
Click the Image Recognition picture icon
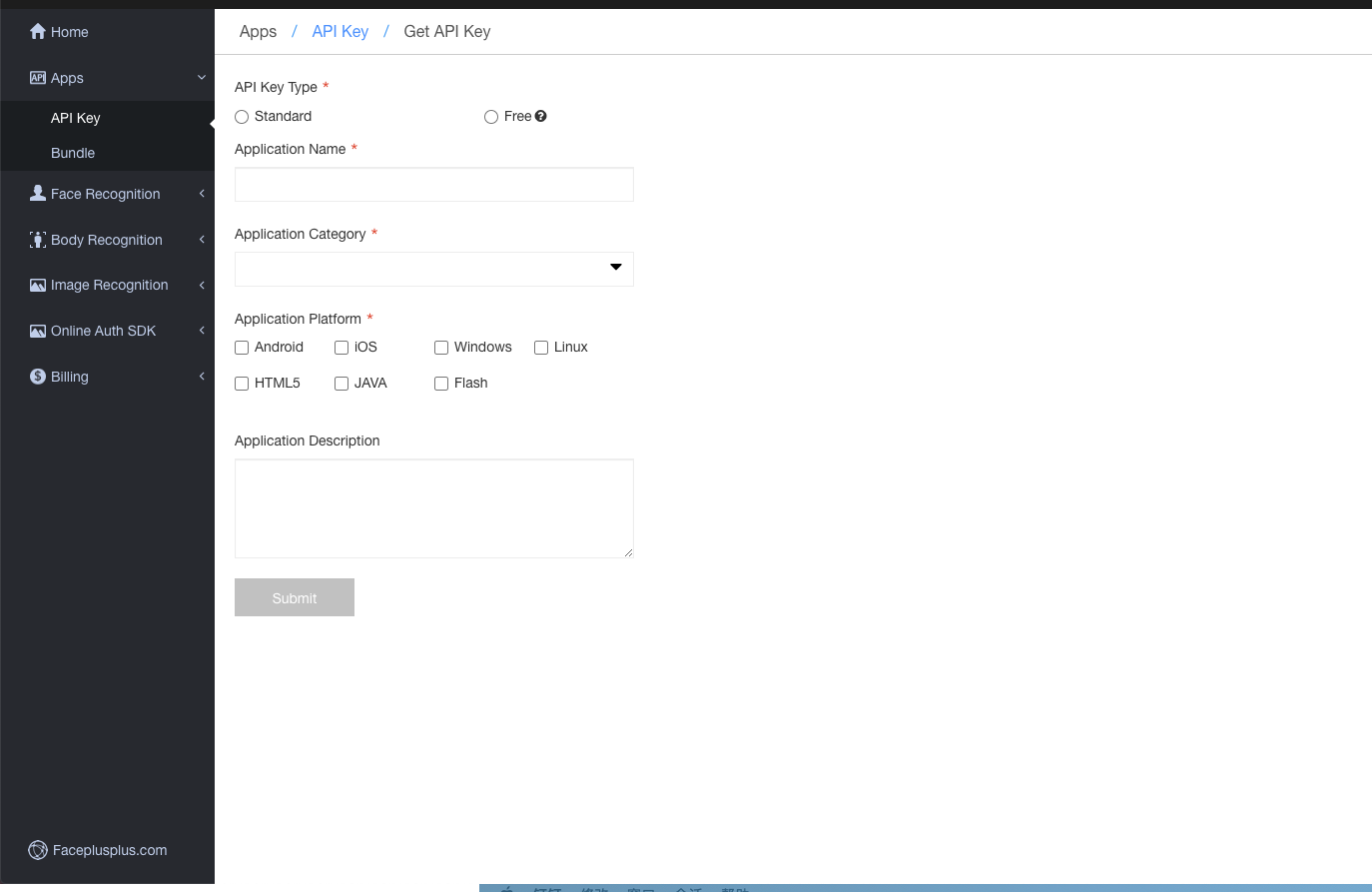[38, 286]
